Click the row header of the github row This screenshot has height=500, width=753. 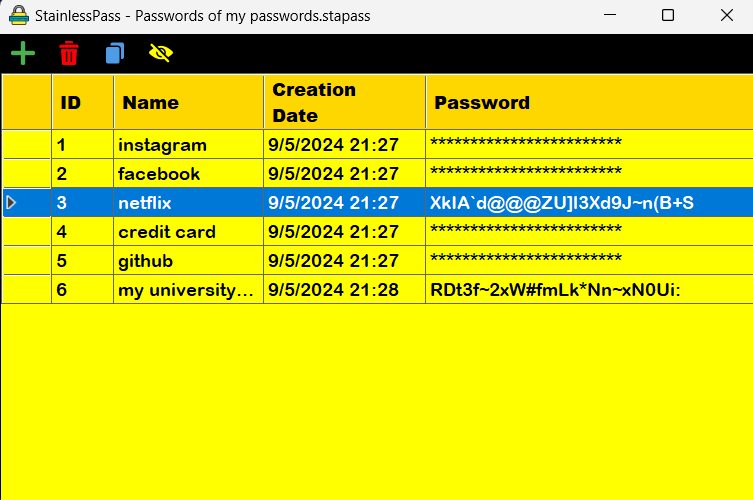click(27, 260)
